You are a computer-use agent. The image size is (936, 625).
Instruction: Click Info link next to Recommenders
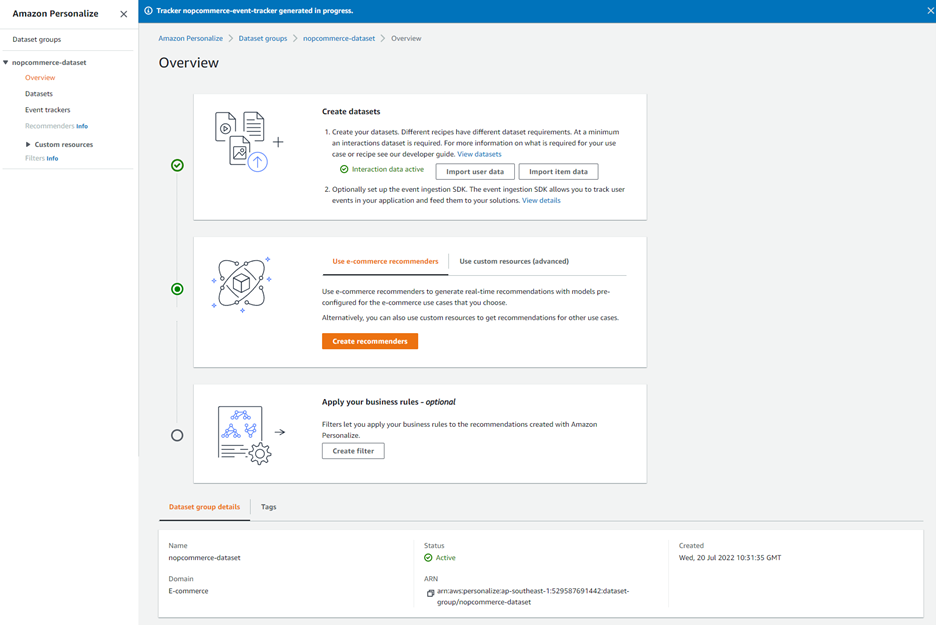pyautogui.click(x=82, y=126)
